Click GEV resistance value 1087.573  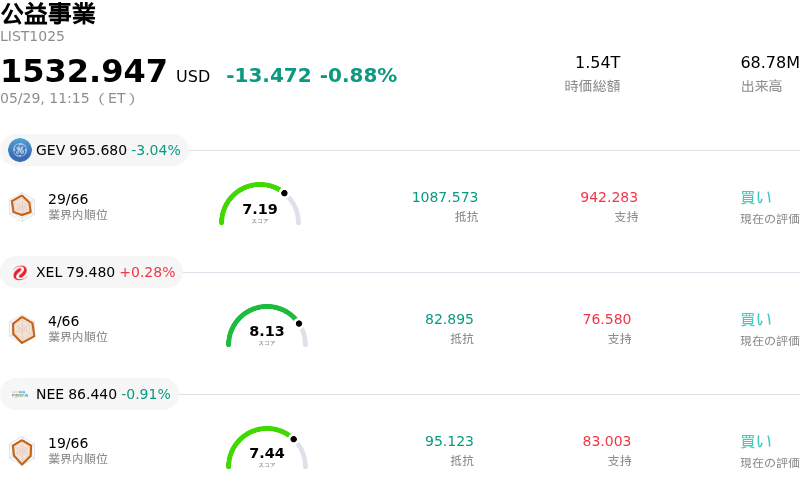445,197
